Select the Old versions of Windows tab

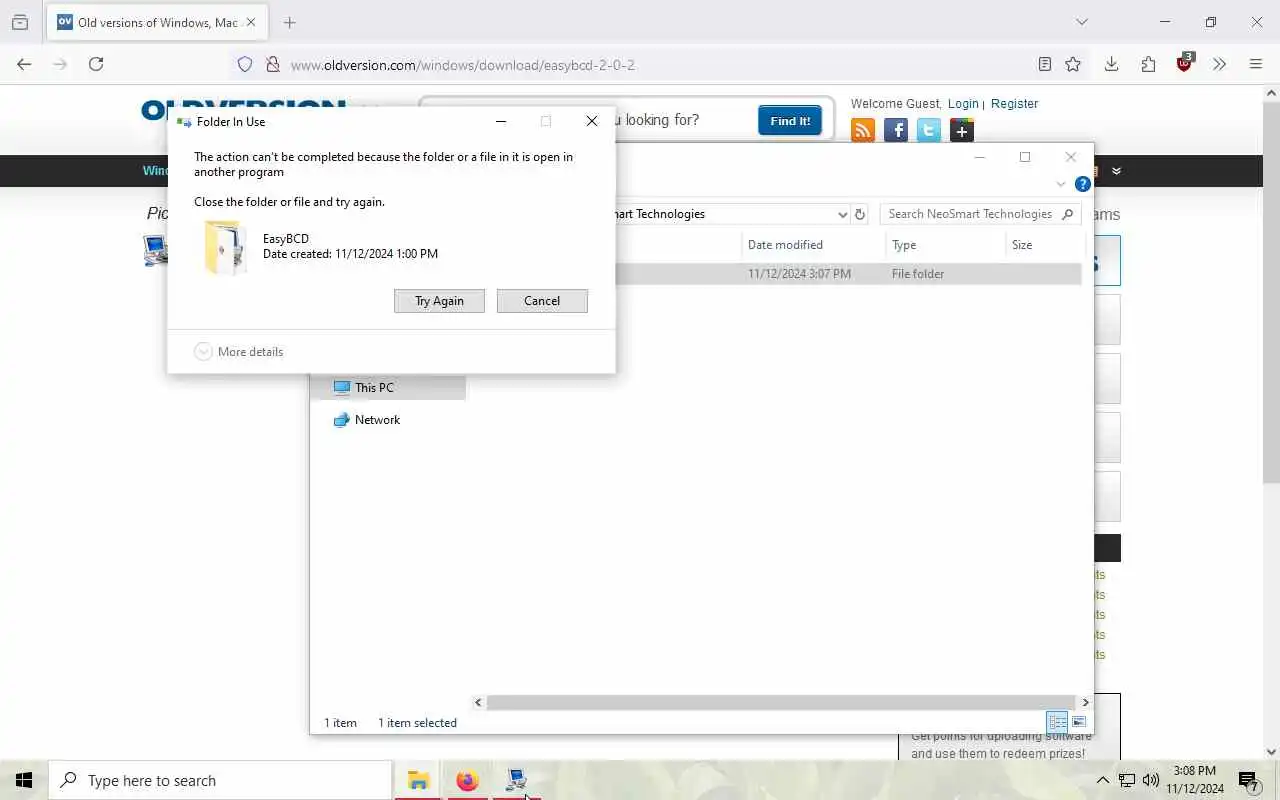click(x=157, y=22)
